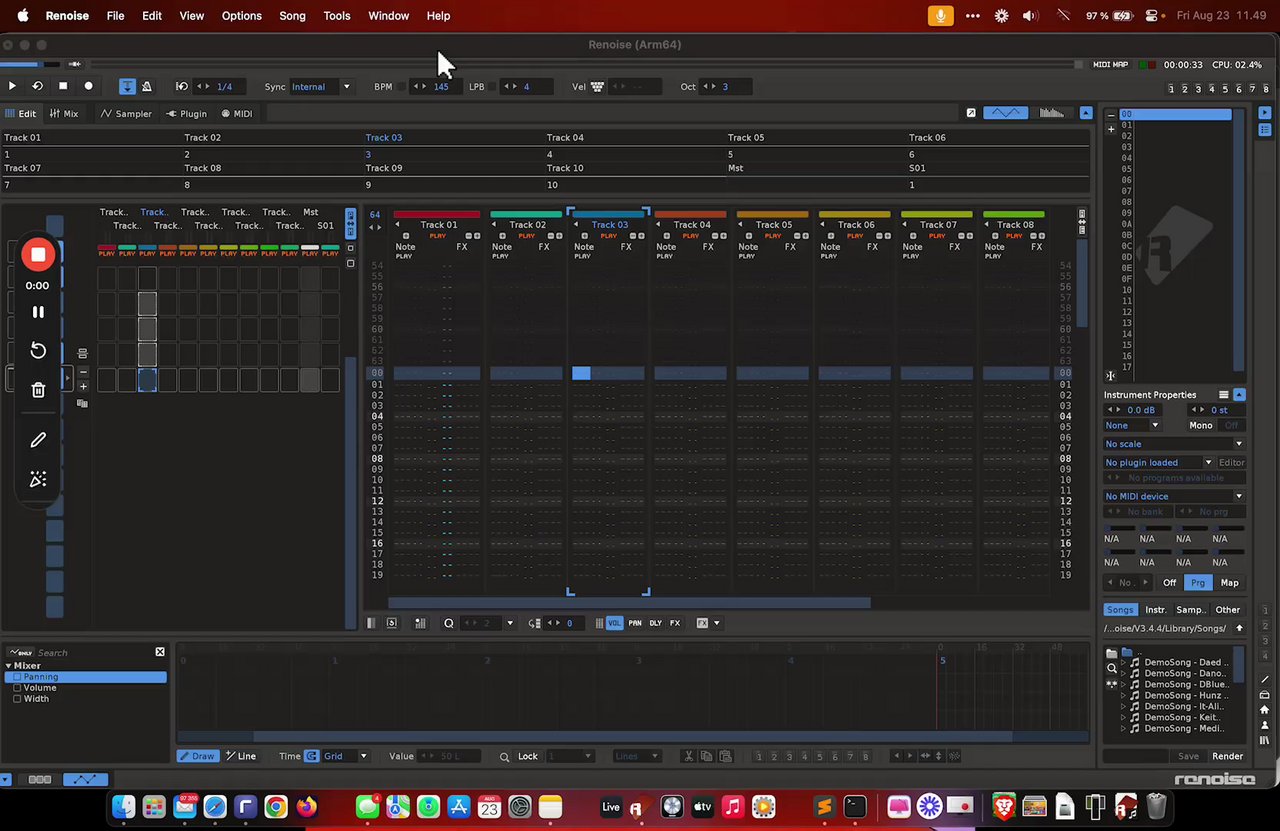The width and height of the screenshot is (1280, 831).
Task: Toggle pattern follow during playback
Action: (x=127, y=86)
